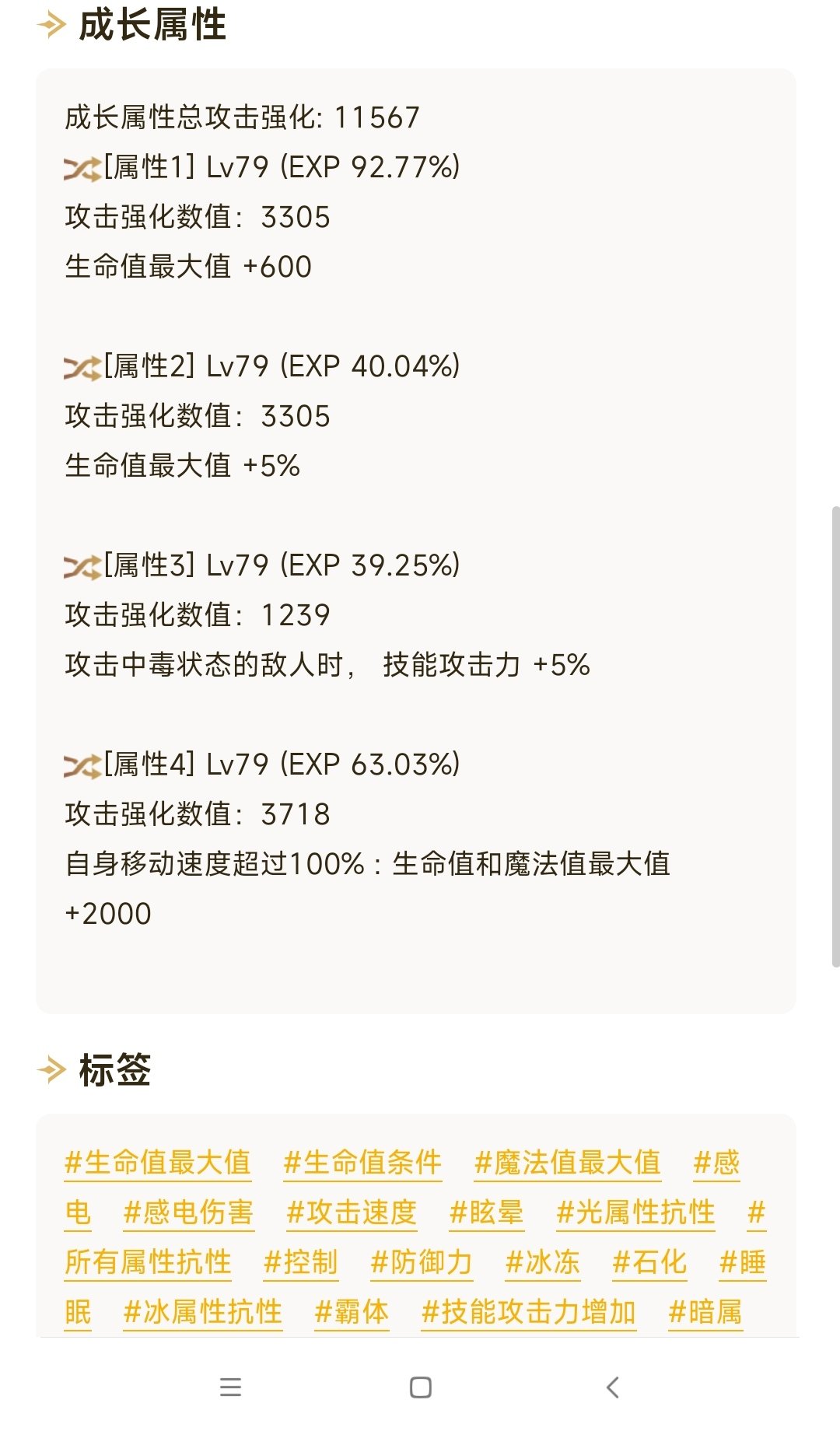Tap the shuffle icon beside 属性2
The image size is (840, 1438).
click(82, 367)
